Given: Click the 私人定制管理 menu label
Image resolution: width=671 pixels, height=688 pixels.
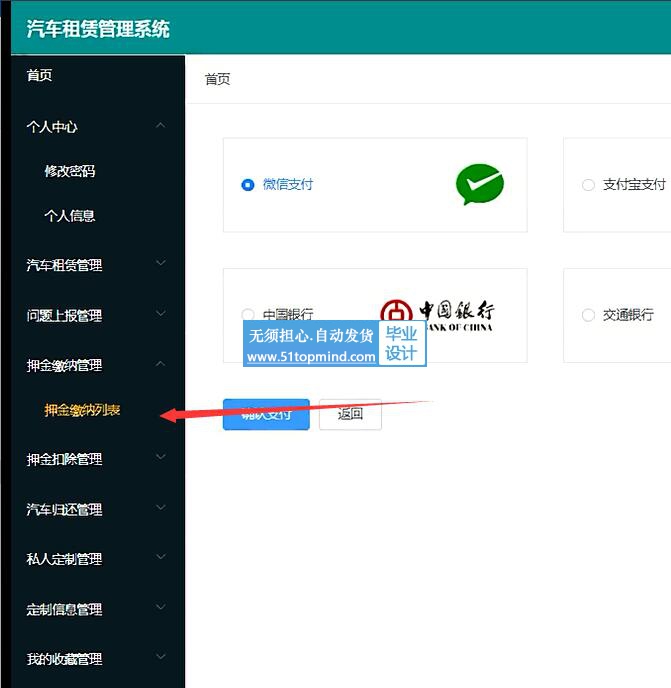Looking at the screenshot, I should click(x=64, y=559).
